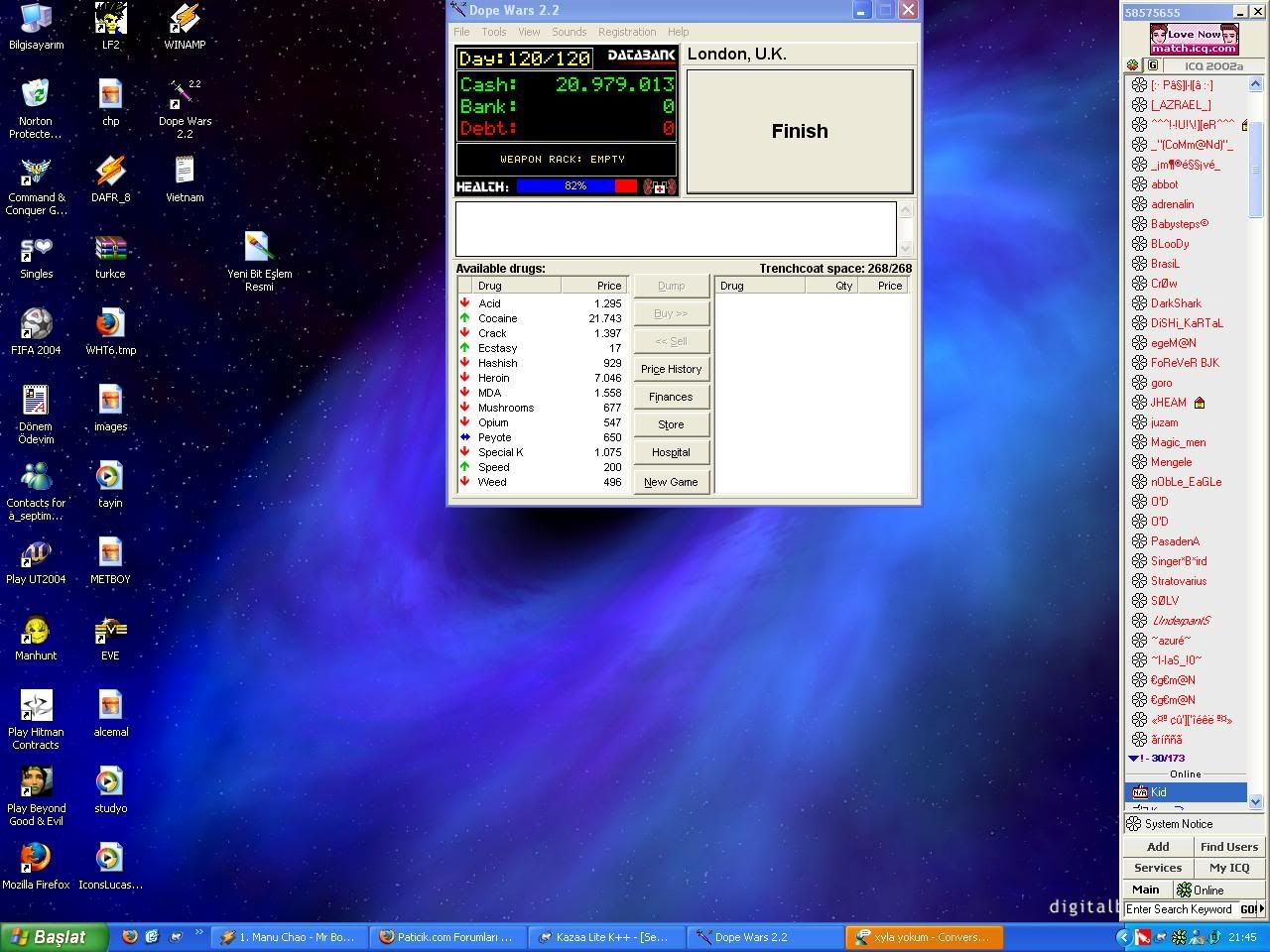The width and height of the screenshot is (1270, 952).
Task: Click the ICQ flower icon in system tray
Action: (1179, 937)
